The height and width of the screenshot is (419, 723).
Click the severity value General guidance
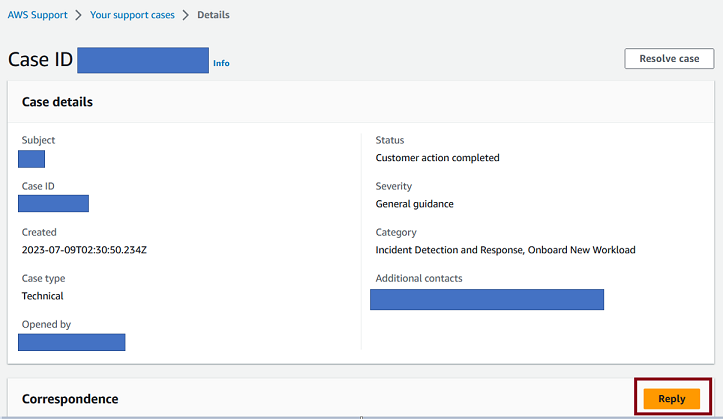coord(414,204)
